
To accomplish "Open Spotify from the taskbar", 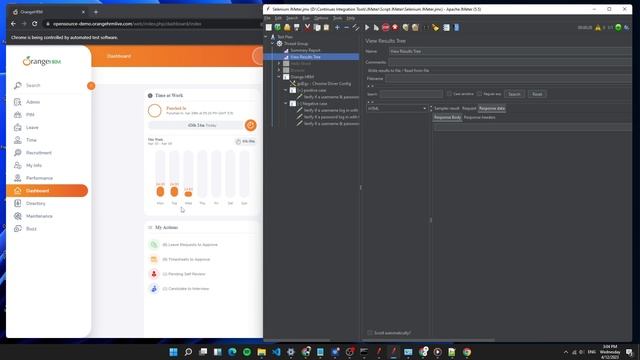I will [x=247, y=352].
